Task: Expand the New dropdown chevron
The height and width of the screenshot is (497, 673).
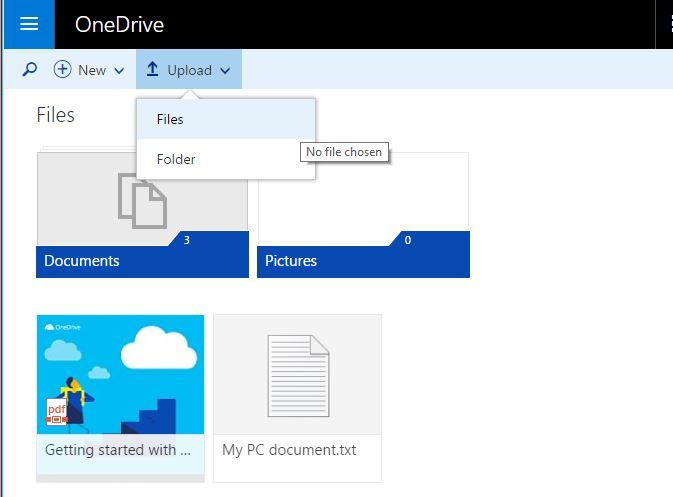Action: tap(119, 71)
